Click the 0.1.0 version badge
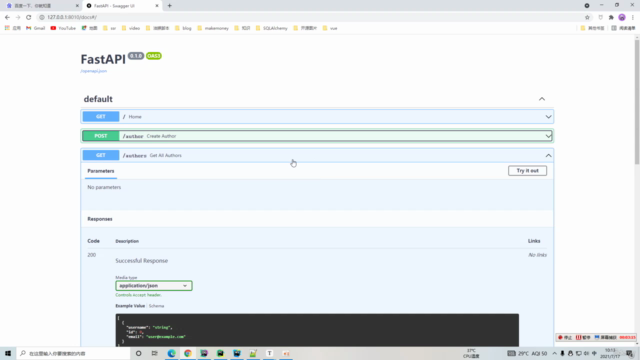The width and height of the screenshot is (640, 360). pyautogui.click(x=136, y=56)
